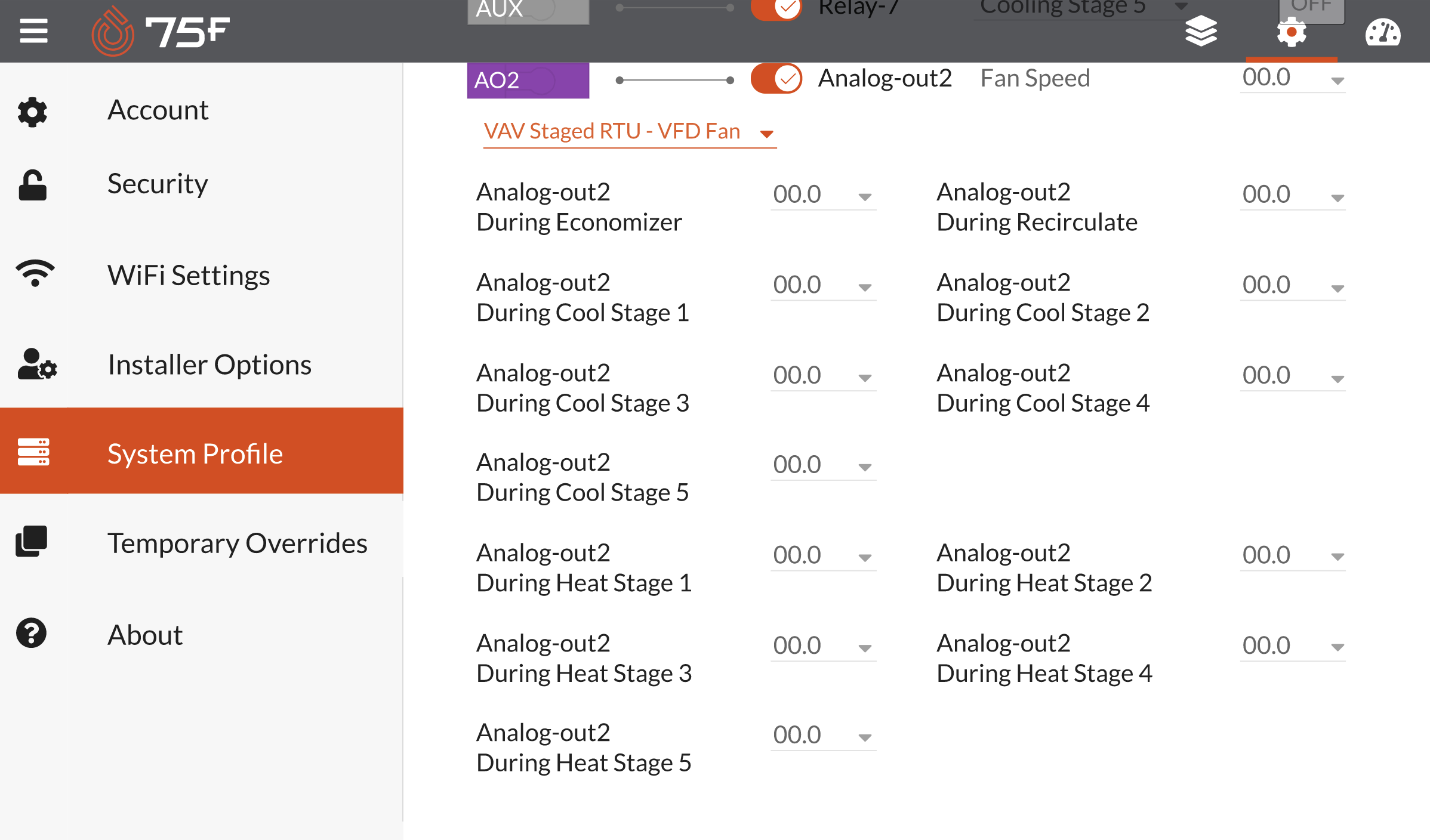
Task: Click the OFF button at top right
Action: click(x=1311, y=8)
